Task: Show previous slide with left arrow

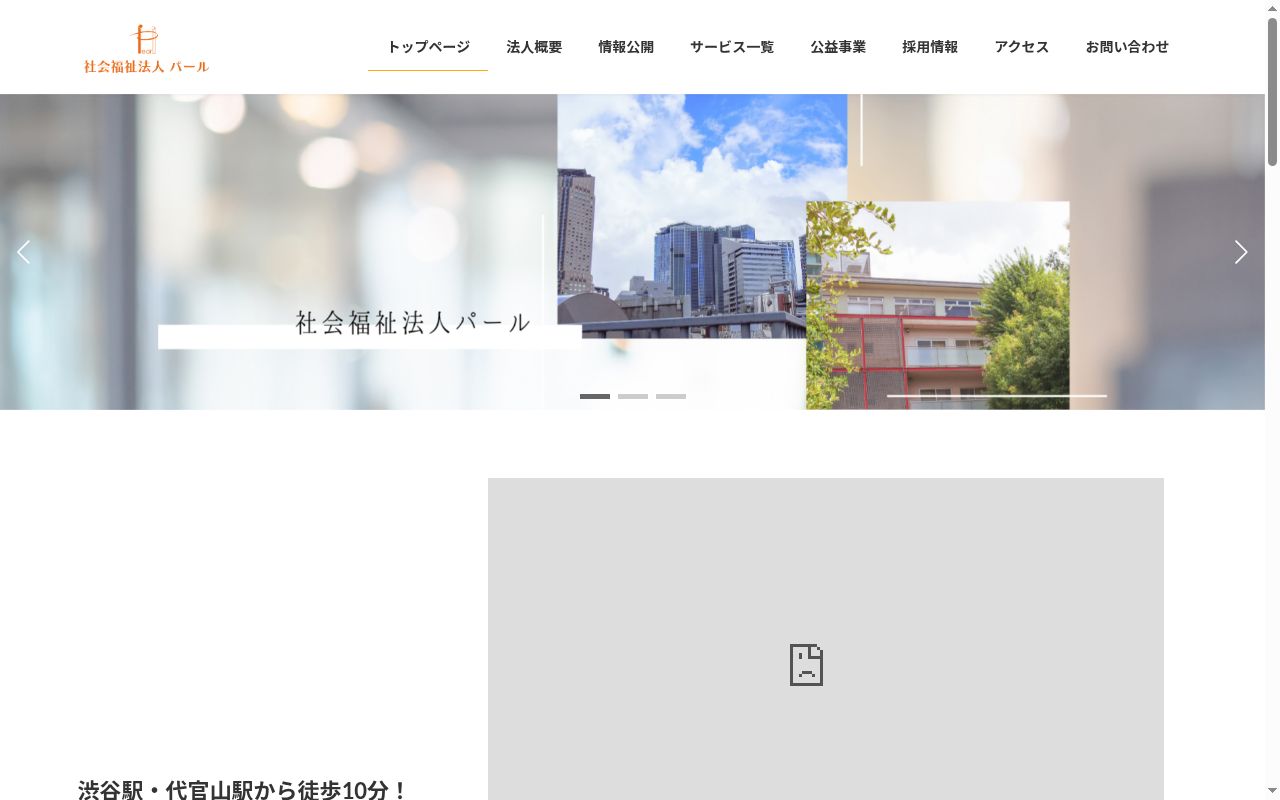Action: (x=24, y=252)
